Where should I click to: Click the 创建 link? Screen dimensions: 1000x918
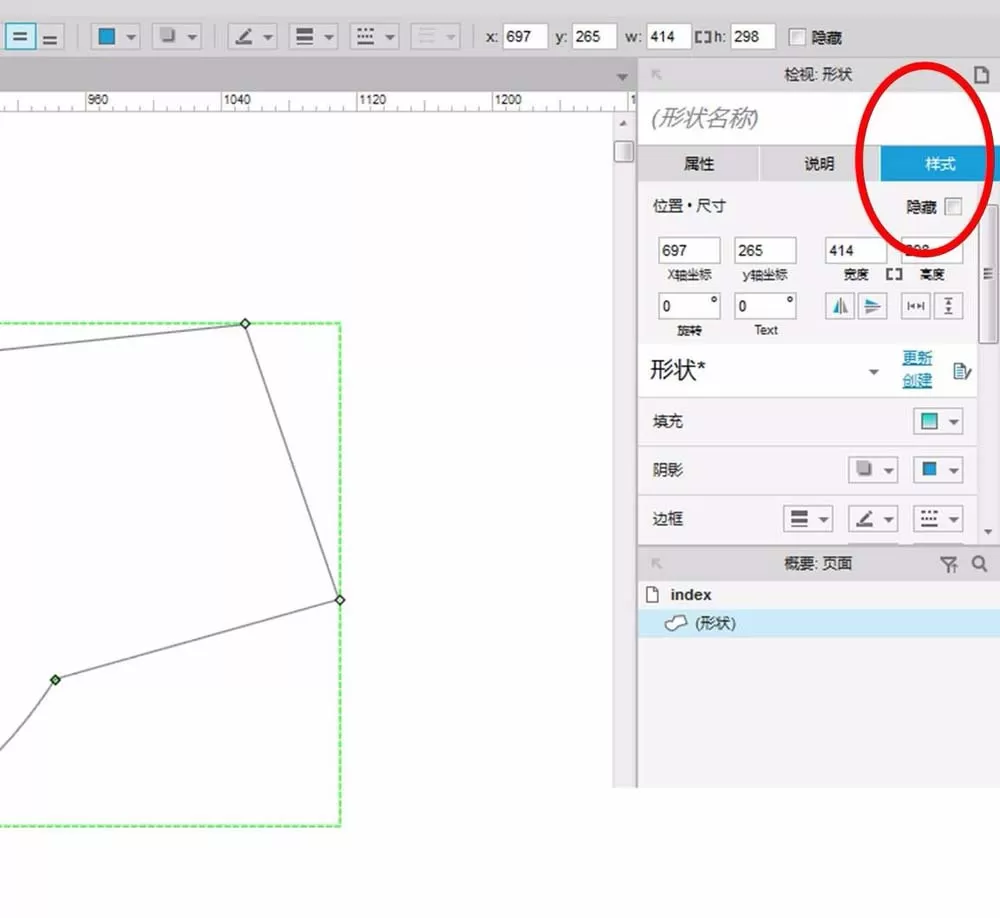click(917, 381)
